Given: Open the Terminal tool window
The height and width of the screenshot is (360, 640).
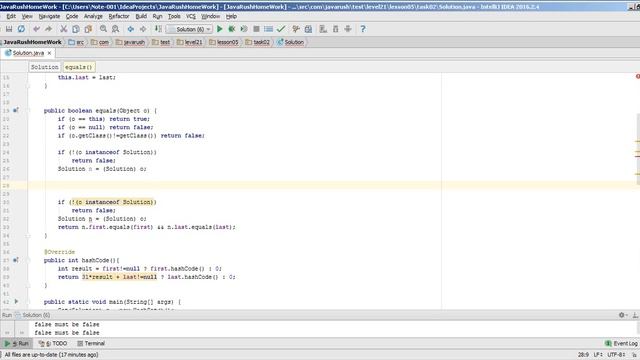Looking at the screenshot, I should (x=91, y=343).
